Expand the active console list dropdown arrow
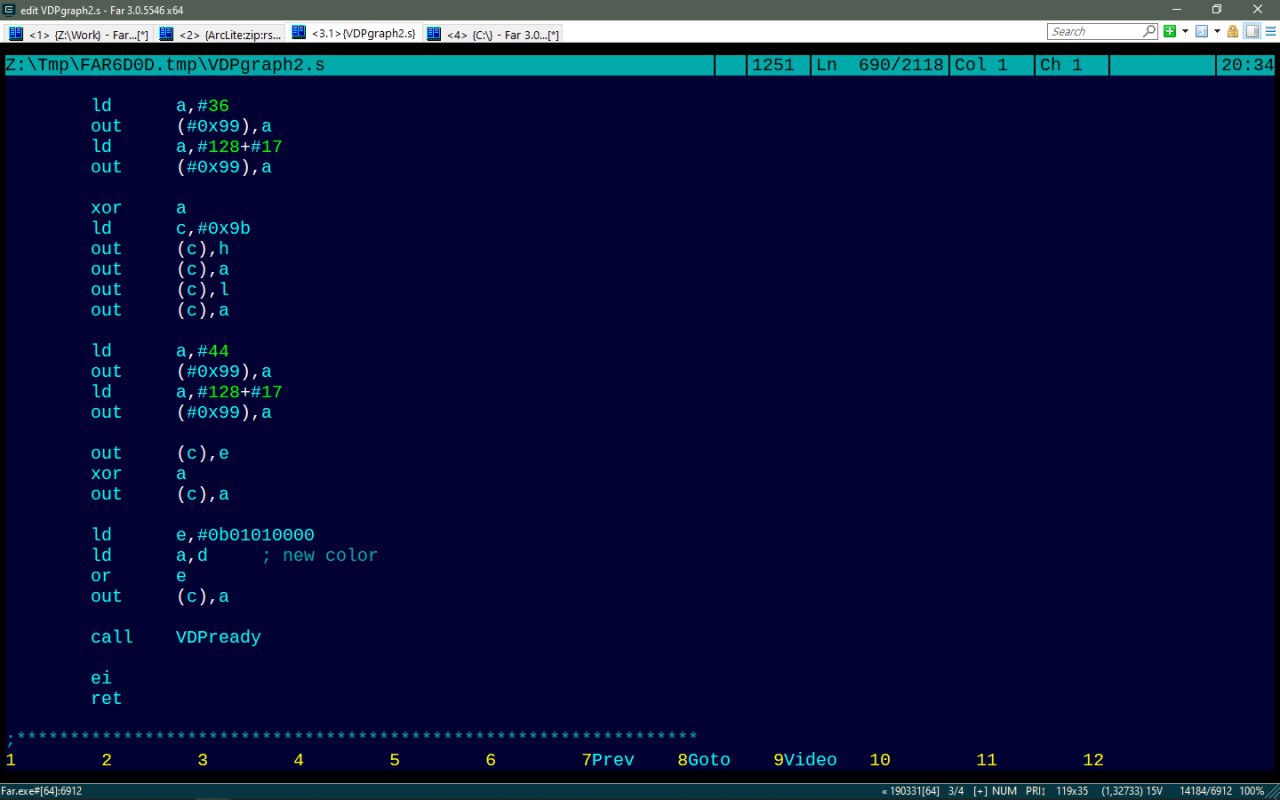This screenshot has height=800, width=1280. (1217, 32)
